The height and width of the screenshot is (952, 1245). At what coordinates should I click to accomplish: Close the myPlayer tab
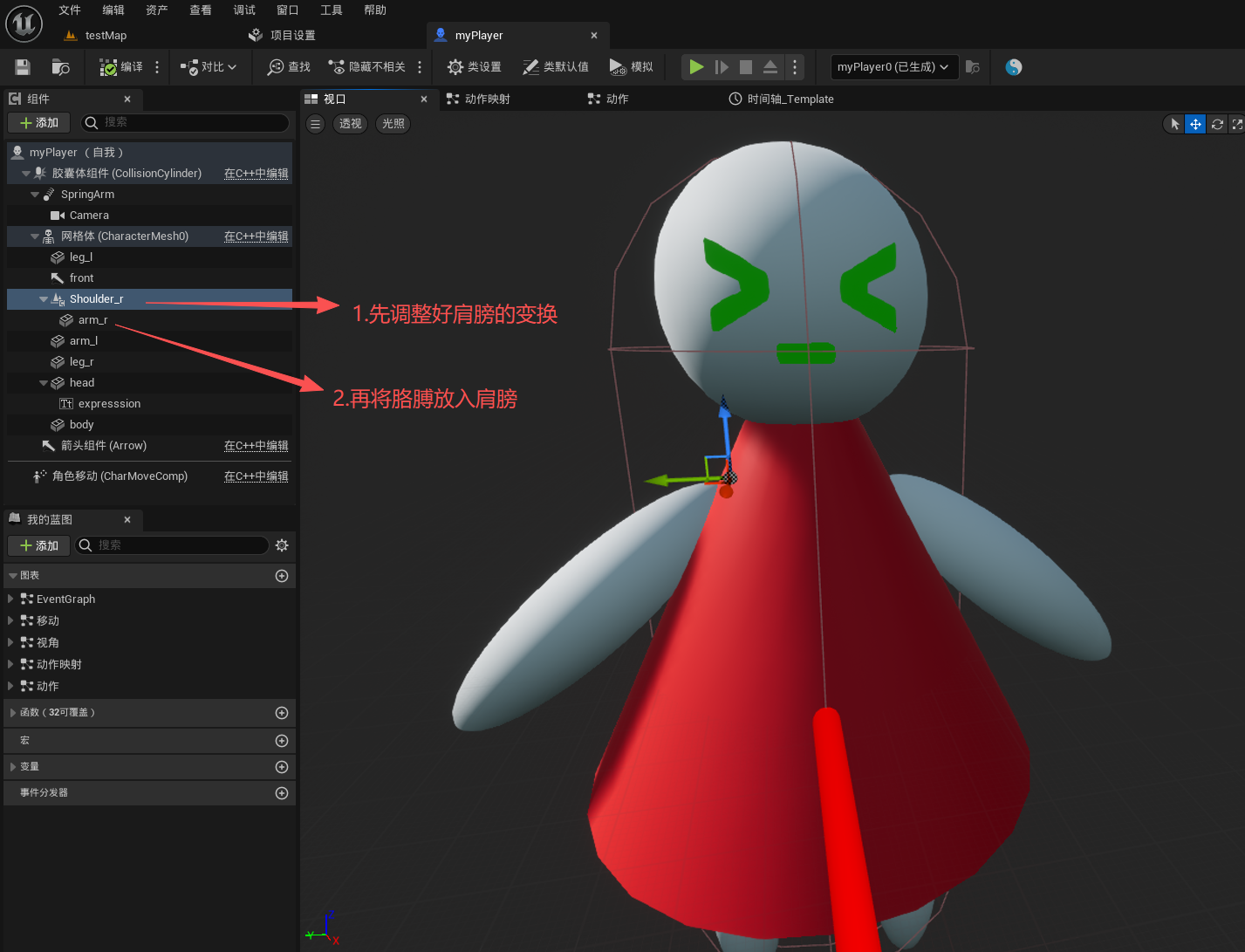[594, 36]
